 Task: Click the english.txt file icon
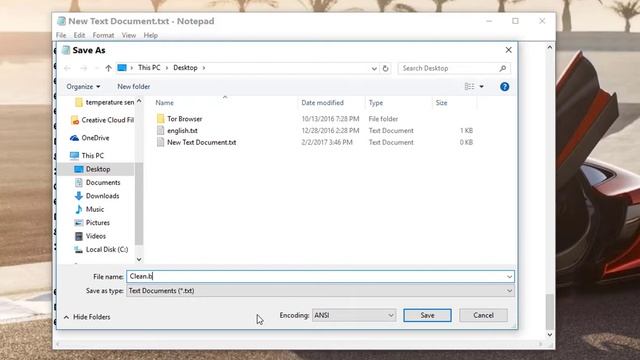pyautogui.click(x=160, y=131)
